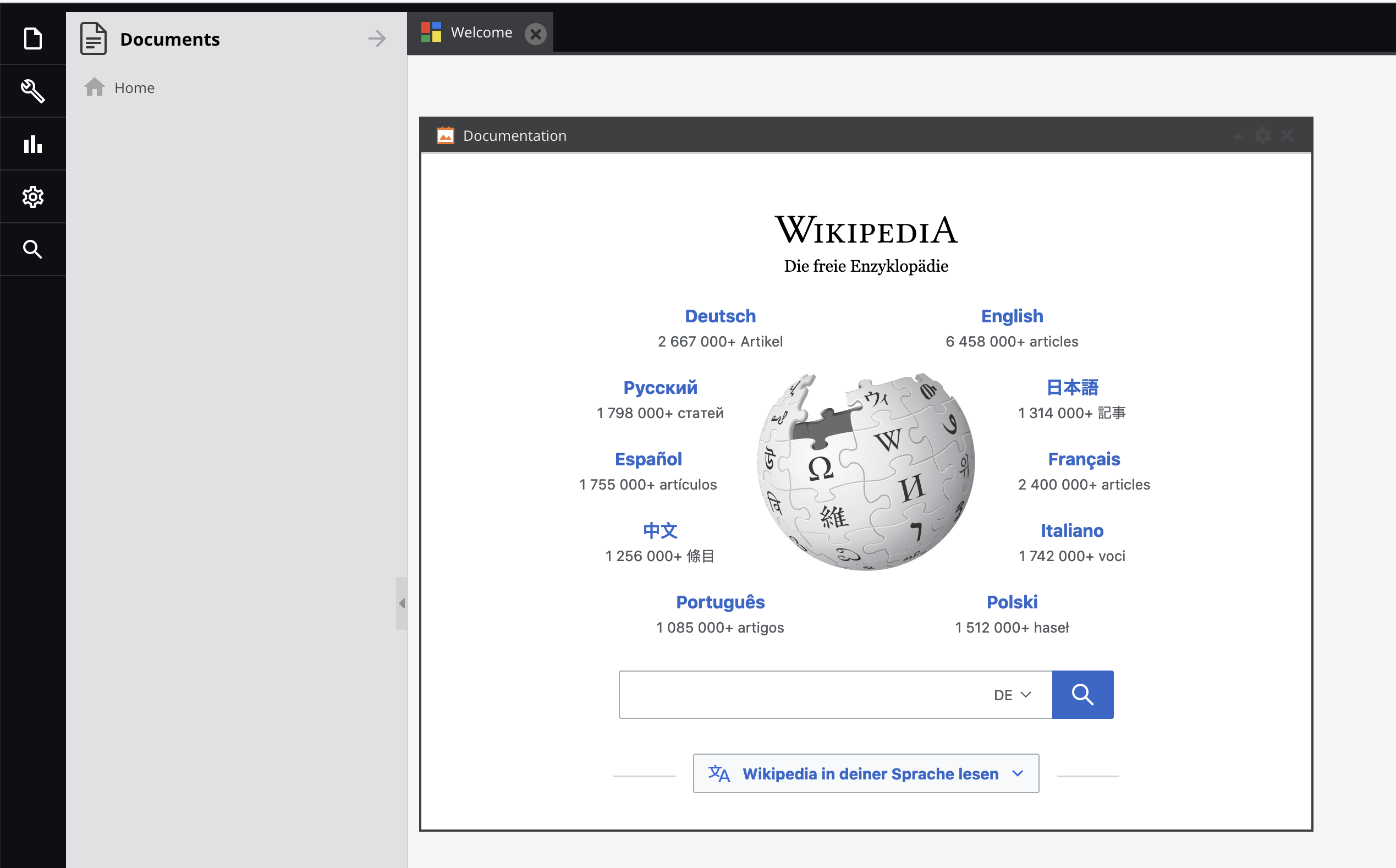Screen dimensions: 1396x868
Task: Open English Wikipedia link
Action: (x=1012, y=316)
